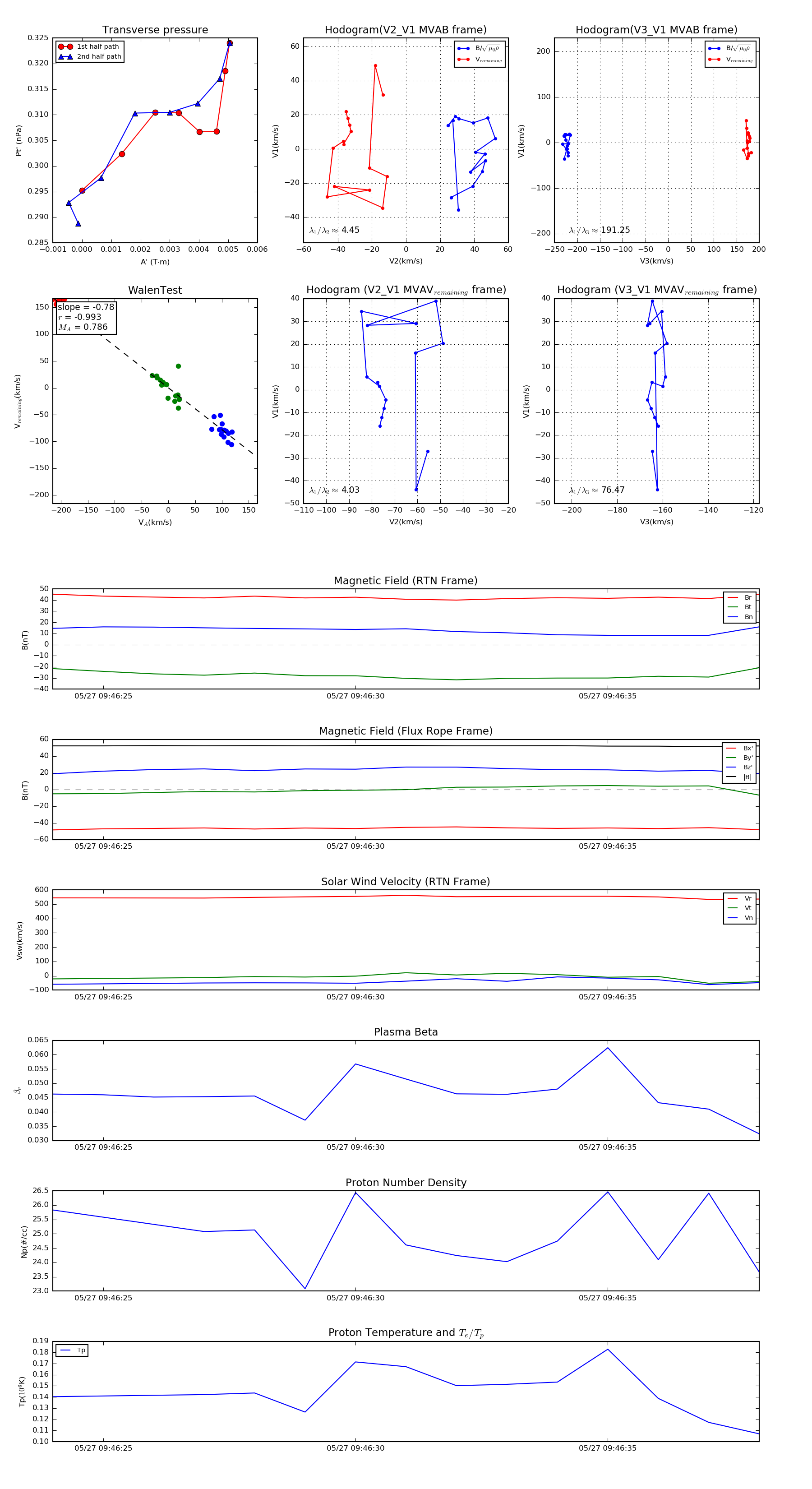Click the 09:46:35 tick label under Proton Number Density
The width and height of the screenshot is (812, 1489).
tap(607, 1298)
